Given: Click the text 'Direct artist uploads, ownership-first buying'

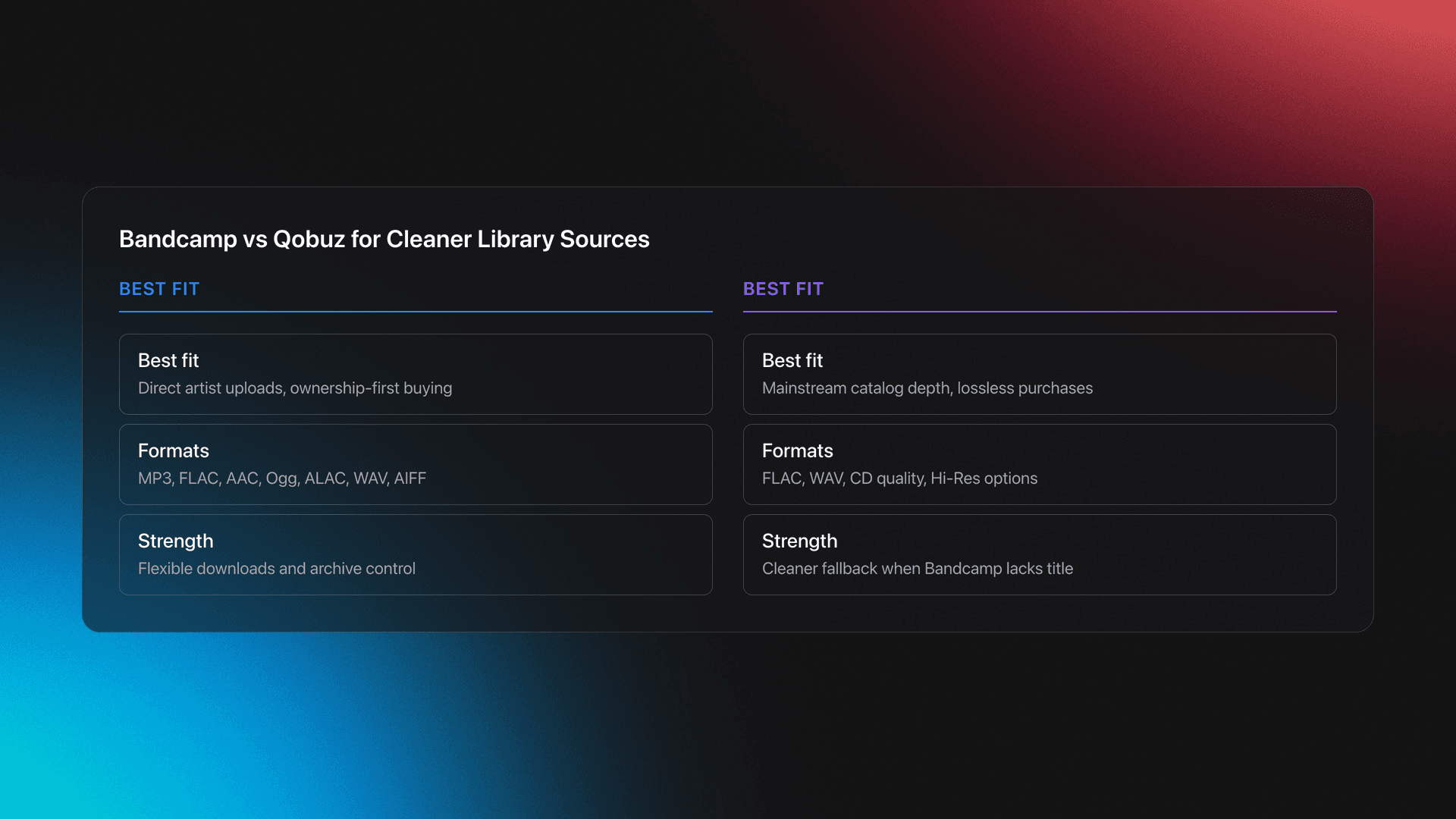Looking at the screenshot, I should [294, 388].
